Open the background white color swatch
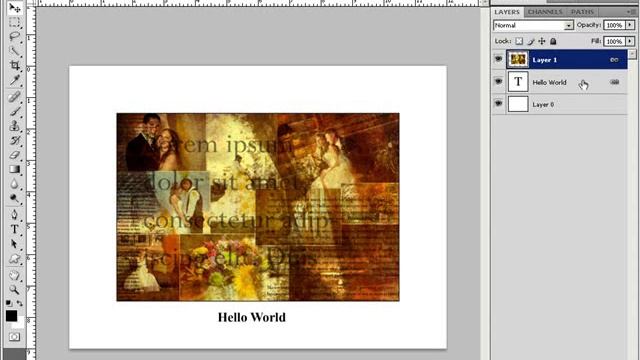 [19, 324]
